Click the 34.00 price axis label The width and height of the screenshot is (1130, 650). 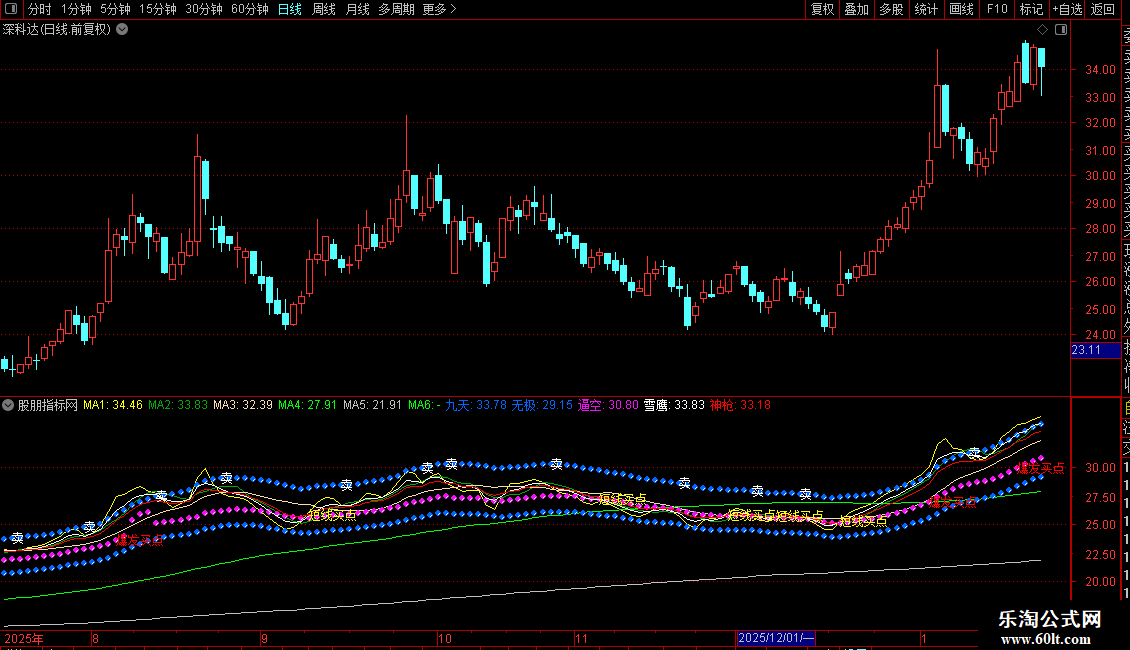pos(1100,70)
